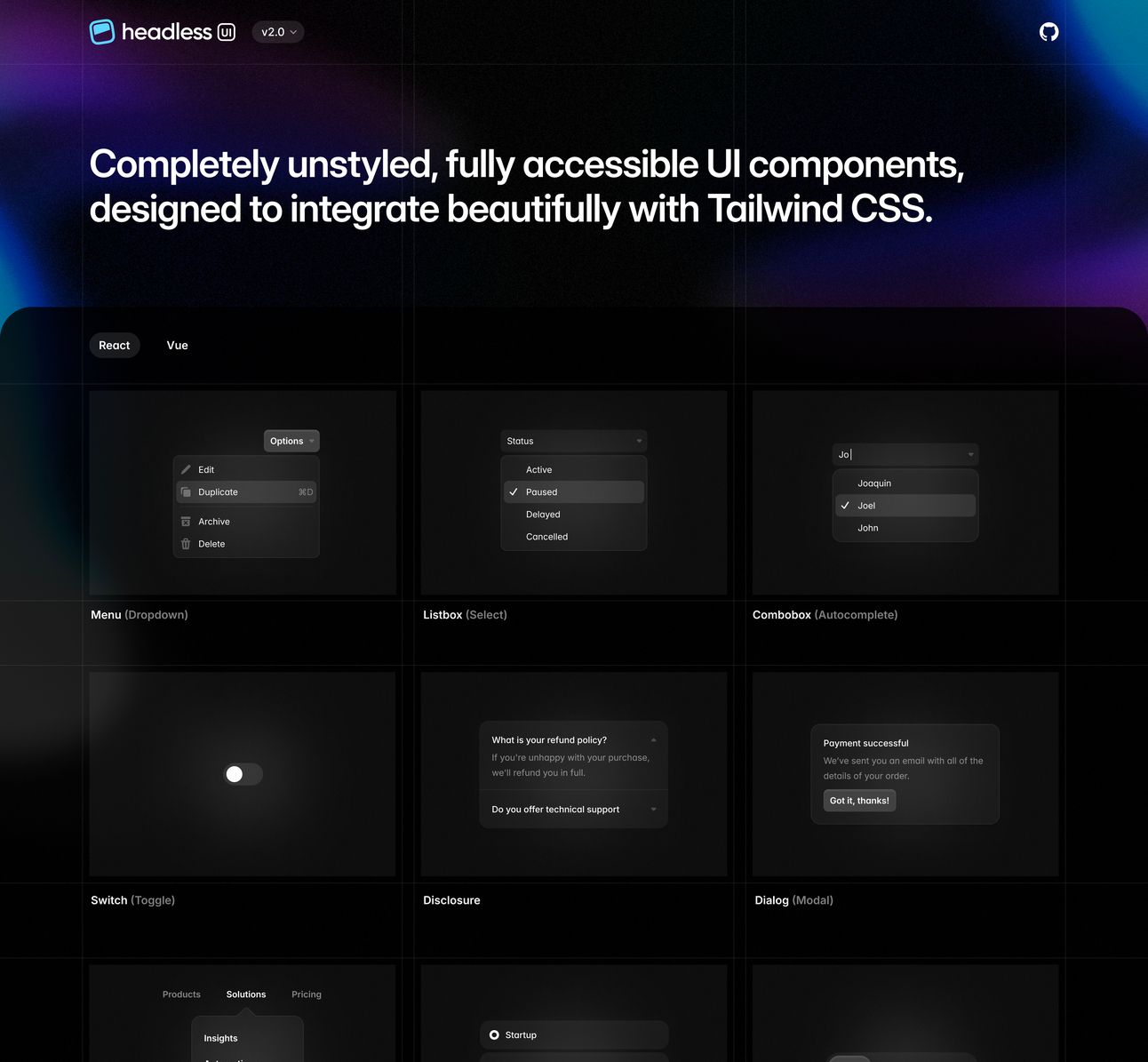The height and width of the screenshot is (1062, 1148).
Task: Choose Duplicate from the menu
Action: pyautogui.click(x=246, y=491)
